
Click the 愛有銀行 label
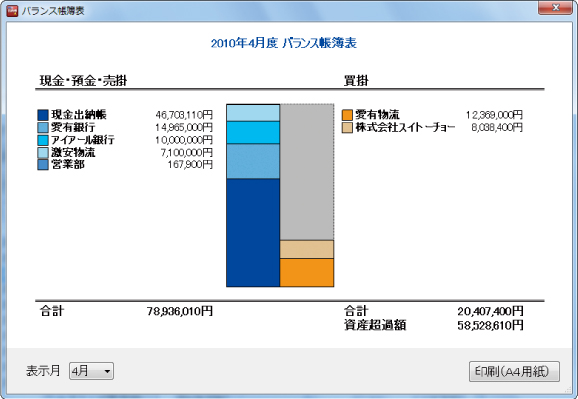[73, 127]
